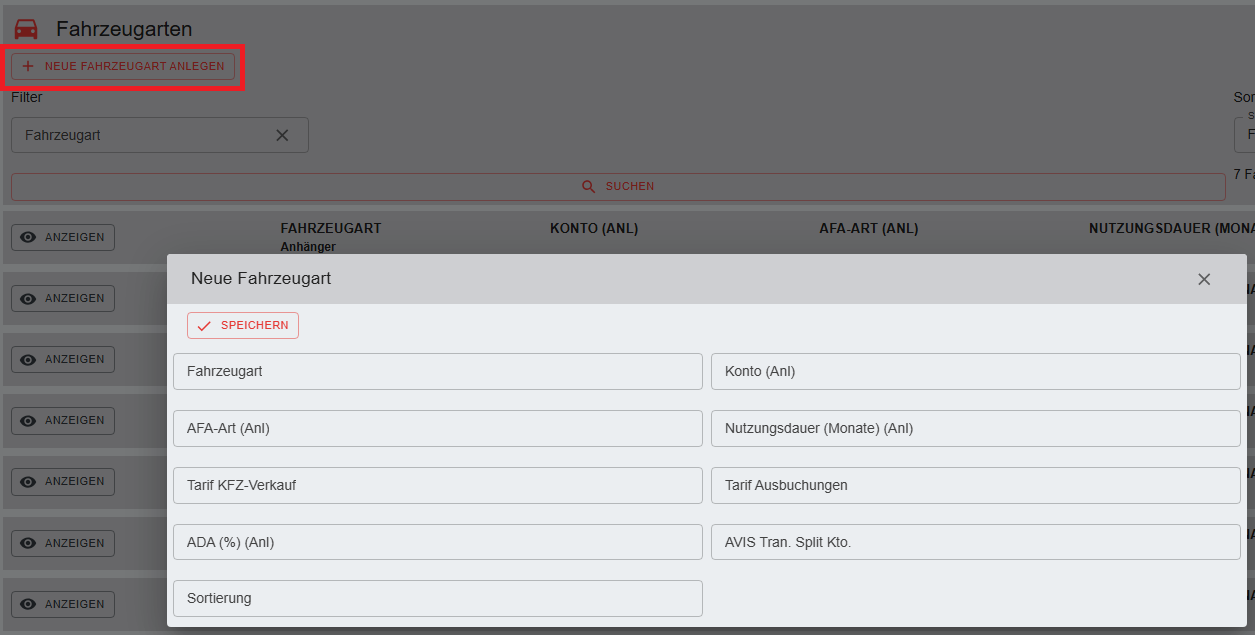Image resolution: width=1255 pixels, height=635 pixels.
Task: Click the checkmark icon on Speichern
Action: click(204, 326)
